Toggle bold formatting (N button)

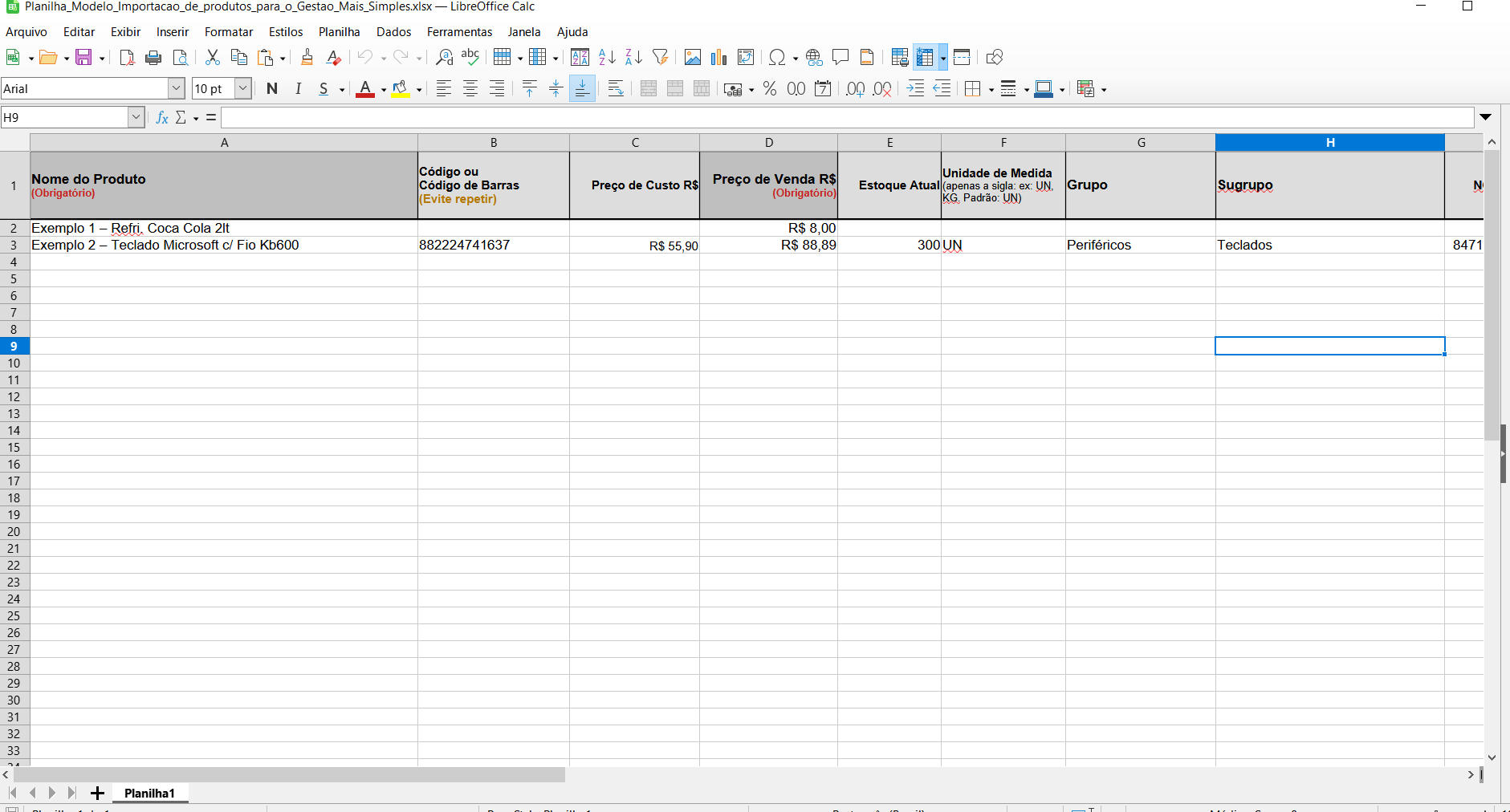pyautogui.click(x=272, y=89)
